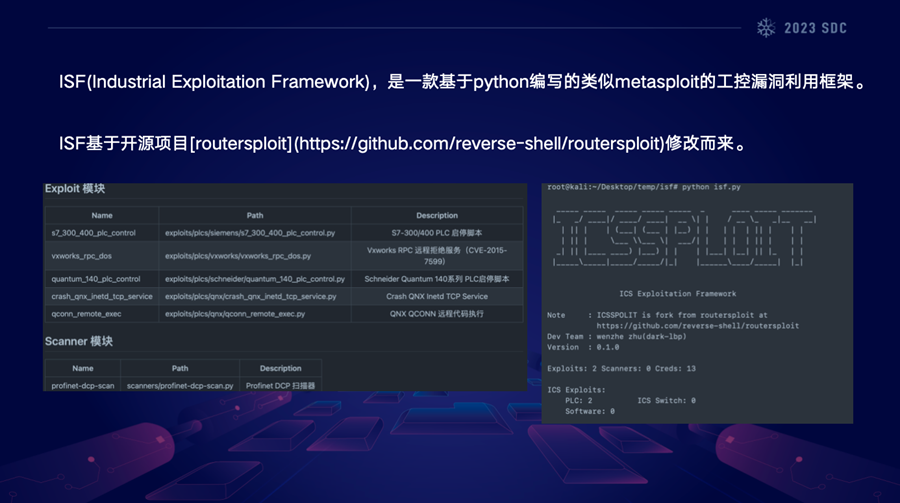Select the profinet-dcp-scan name cell
The height and width of the screenshot is (503, 900).
(x=83, y=385)
